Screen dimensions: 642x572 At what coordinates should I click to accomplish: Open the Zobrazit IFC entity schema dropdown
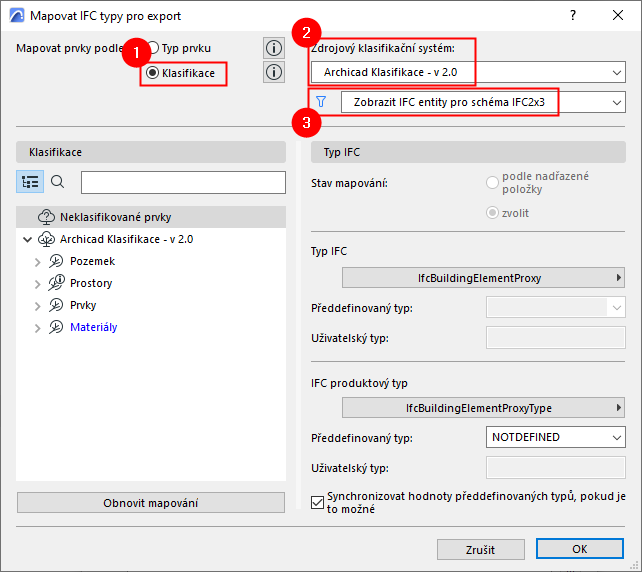click(x=483, y=102)
